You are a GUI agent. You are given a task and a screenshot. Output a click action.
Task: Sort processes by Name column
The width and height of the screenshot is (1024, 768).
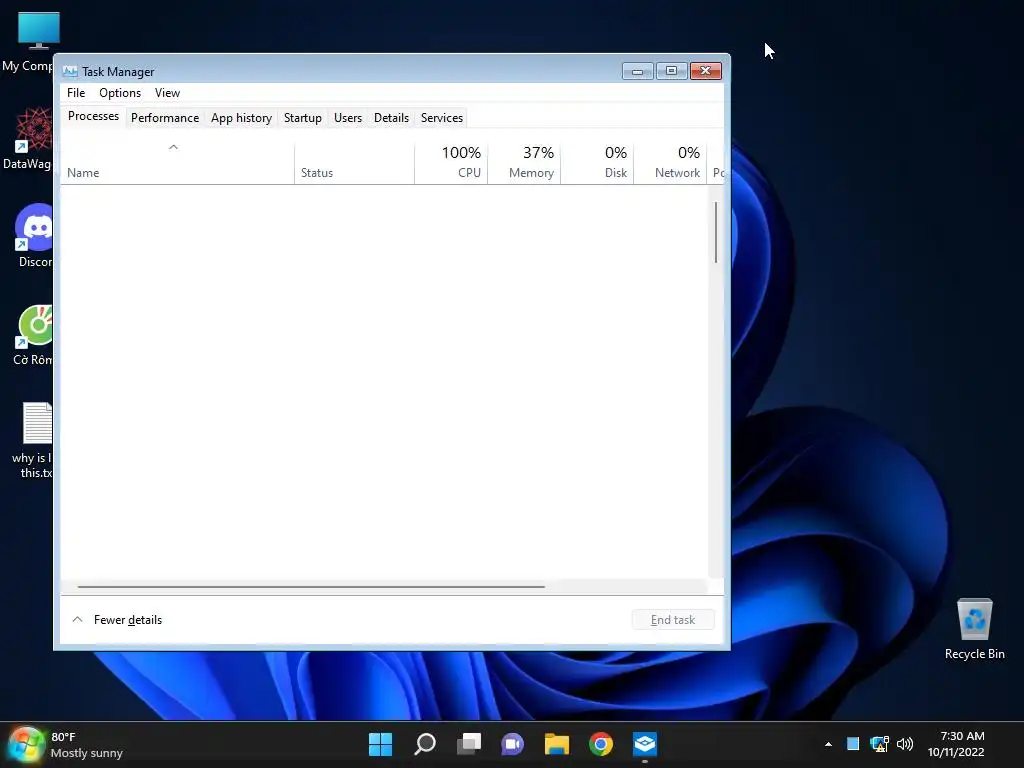coord(177,162)
